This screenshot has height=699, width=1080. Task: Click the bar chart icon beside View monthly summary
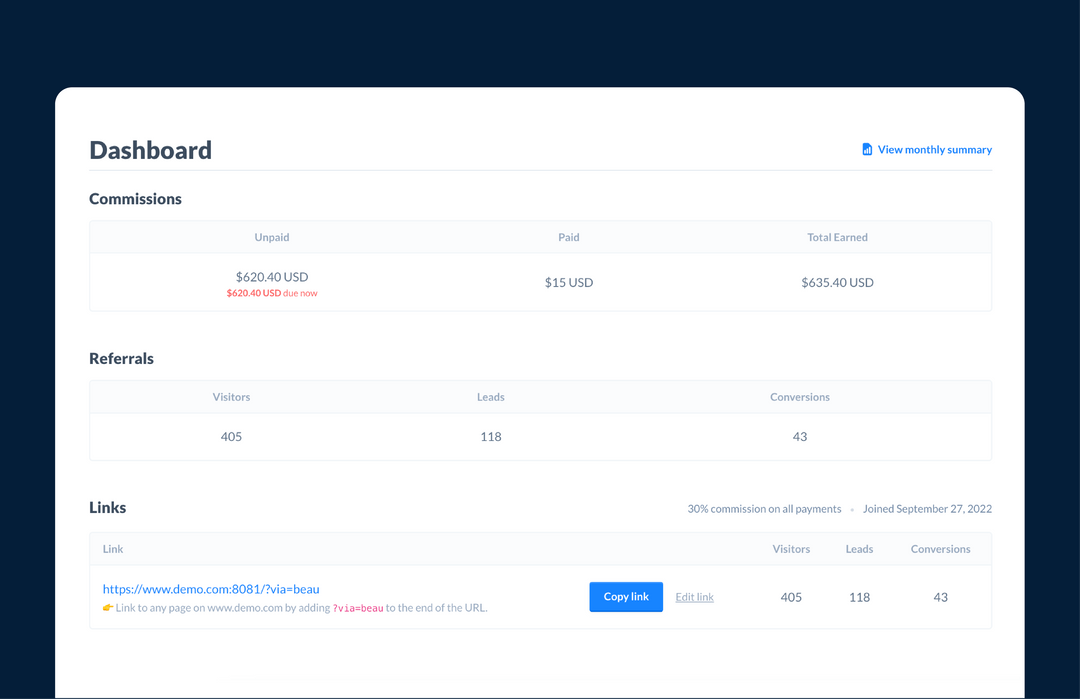point(866,149)
